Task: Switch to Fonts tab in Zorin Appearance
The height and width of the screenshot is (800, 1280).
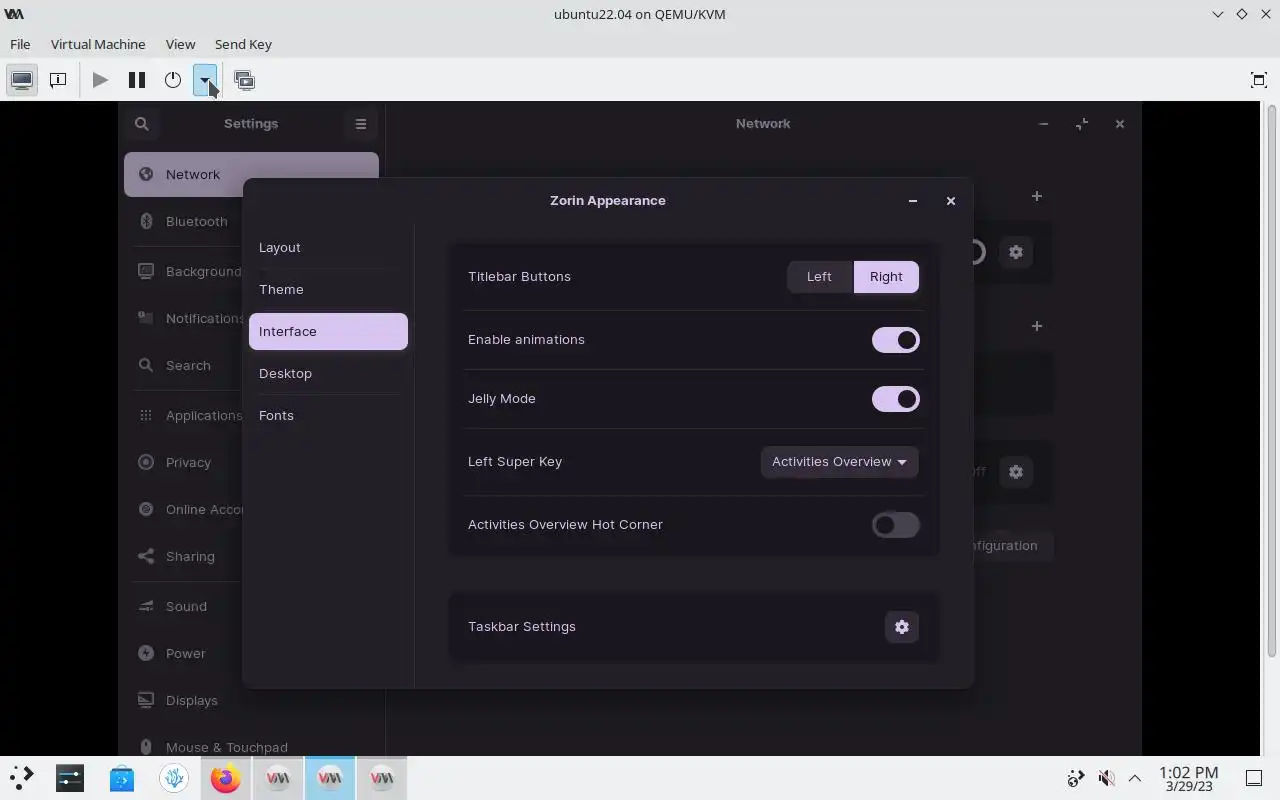Action: tap(328, 415)
